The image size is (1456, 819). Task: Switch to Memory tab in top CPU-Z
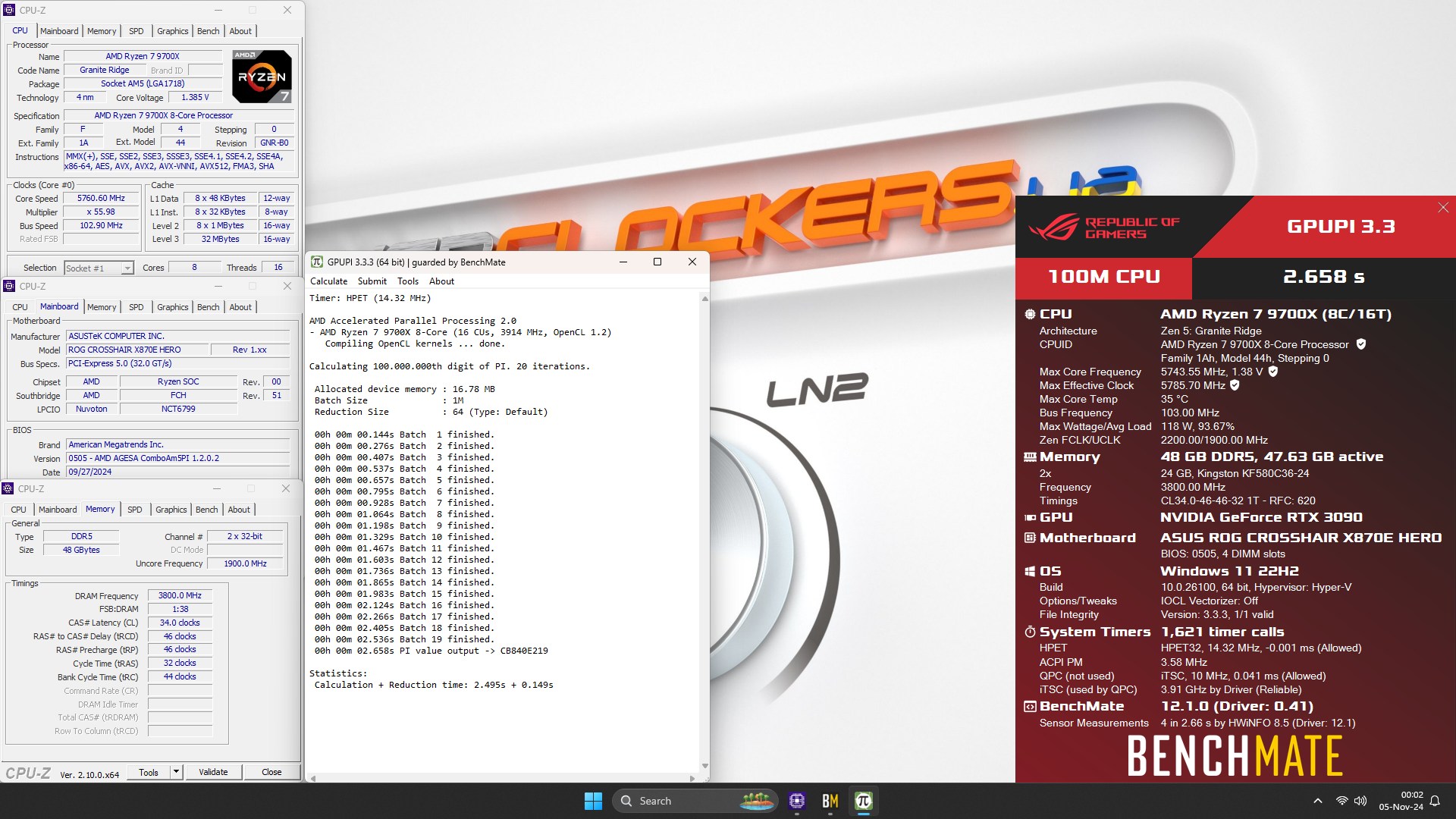[x=102, y=31]
